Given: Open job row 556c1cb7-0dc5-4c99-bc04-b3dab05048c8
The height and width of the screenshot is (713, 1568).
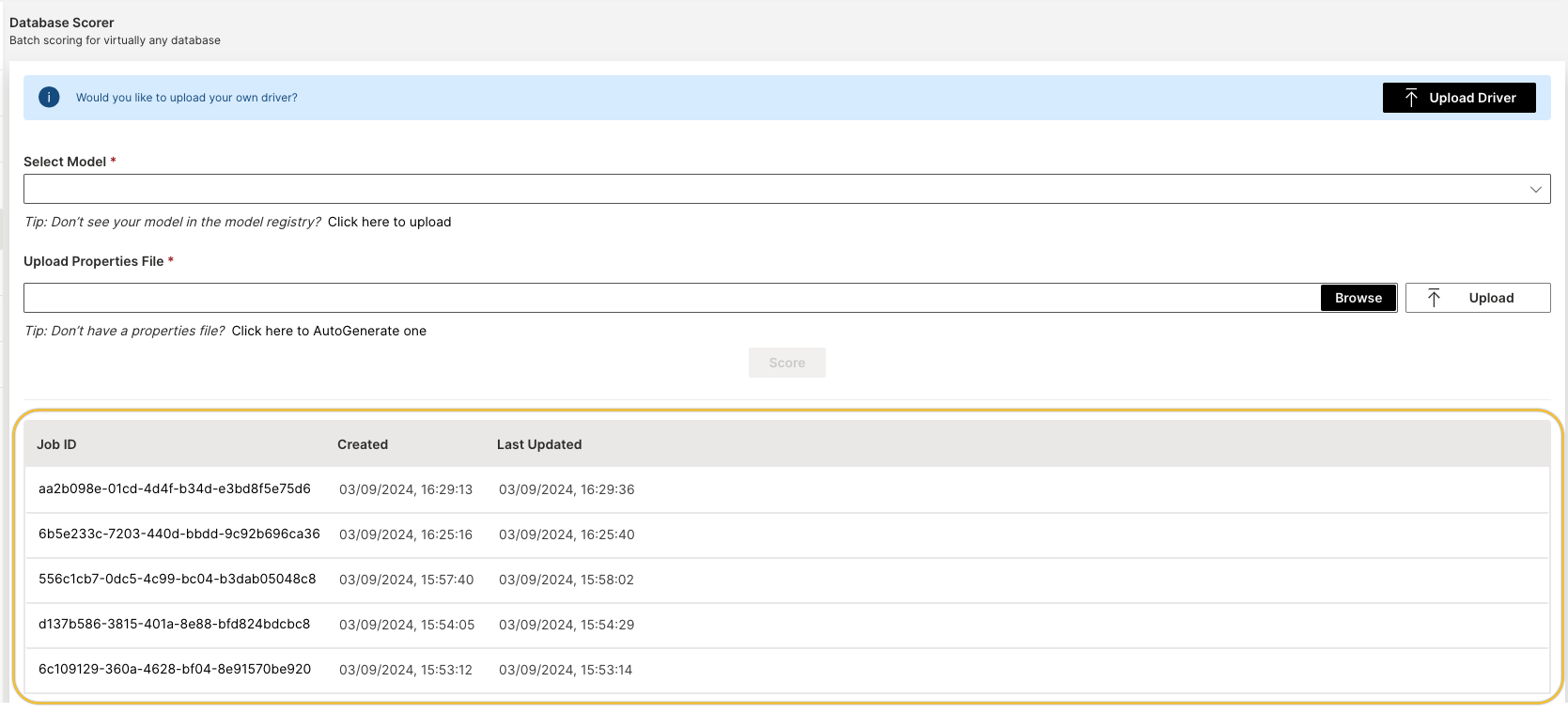Looking at the screenshot, I should coord(178,580).
